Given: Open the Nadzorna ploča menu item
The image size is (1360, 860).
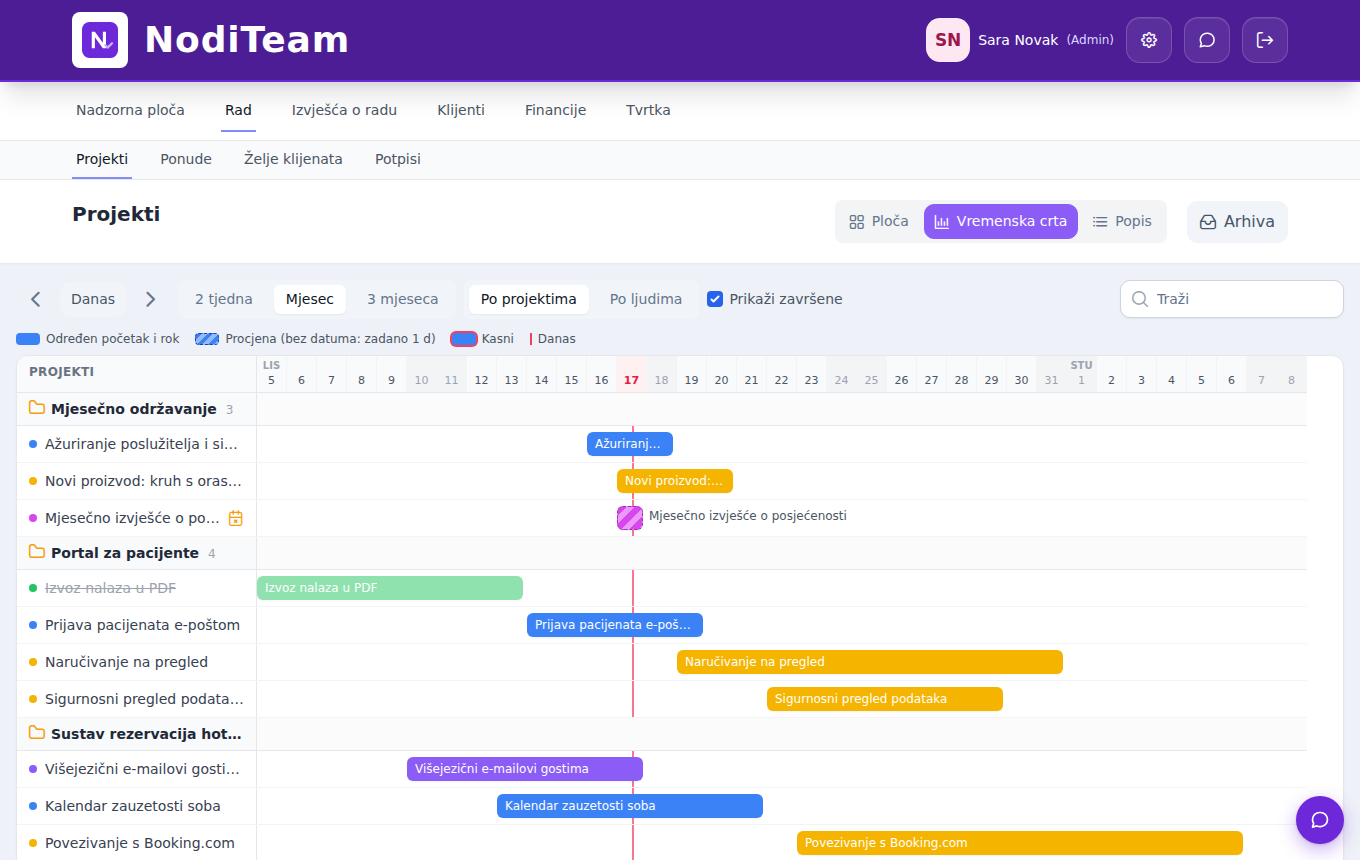Looking at the screenshot, I should [x=130, y=110].
